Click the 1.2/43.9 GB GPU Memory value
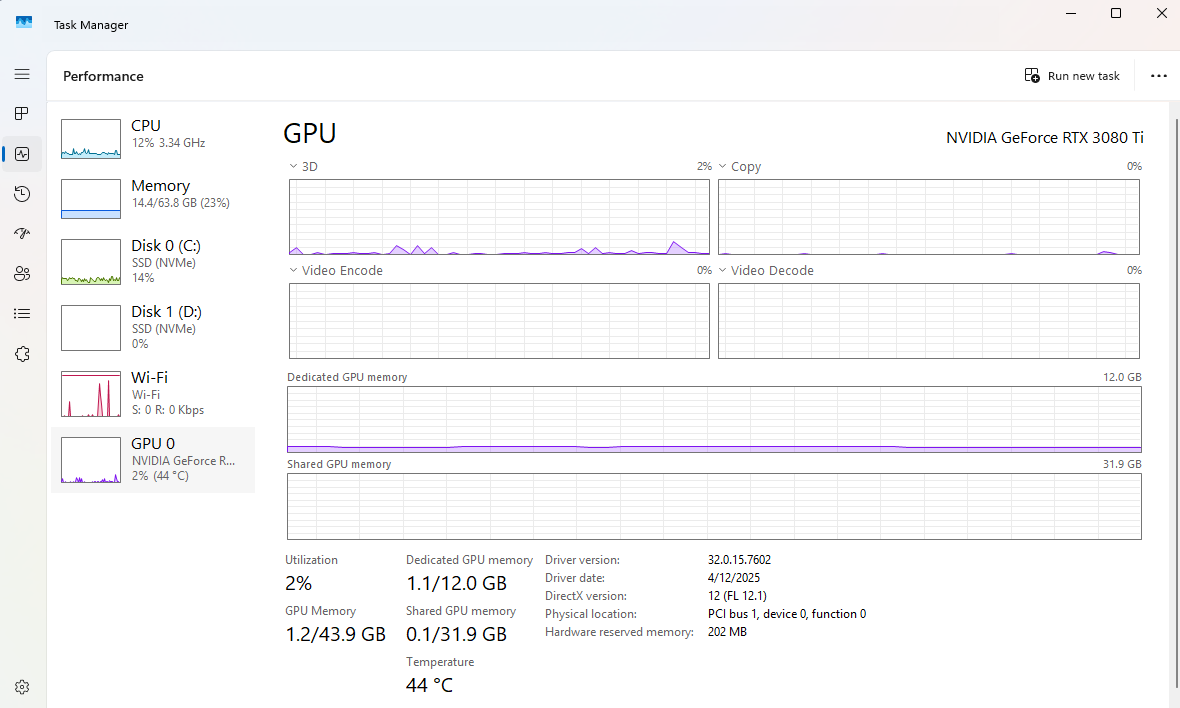Viewport: 1180px width, 708px height. [336, 634]
